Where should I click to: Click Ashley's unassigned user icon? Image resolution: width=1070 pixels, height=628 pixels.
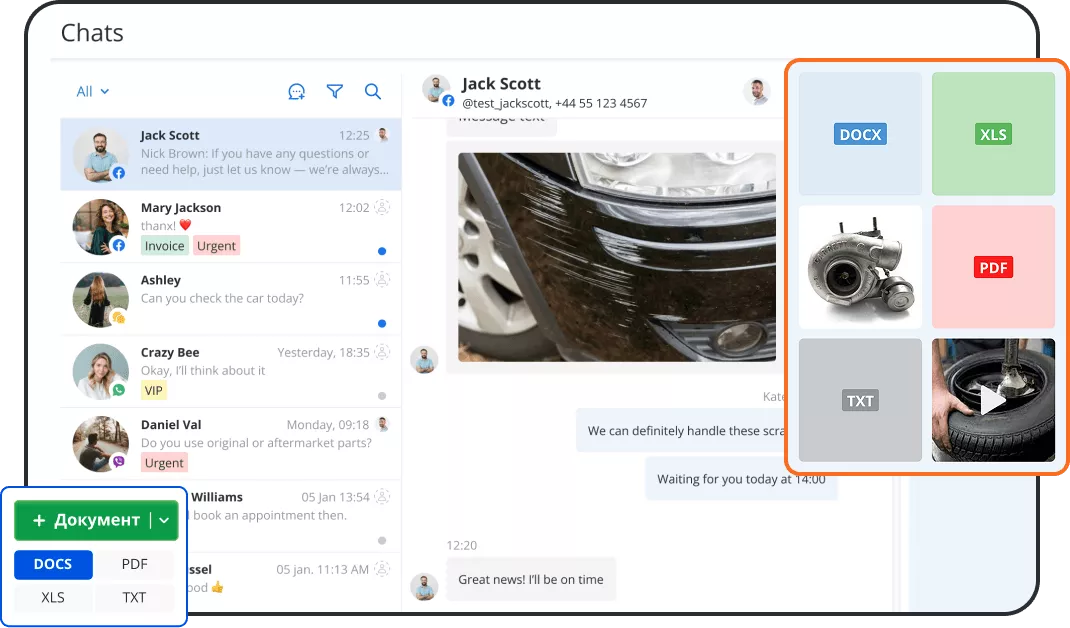383,279
